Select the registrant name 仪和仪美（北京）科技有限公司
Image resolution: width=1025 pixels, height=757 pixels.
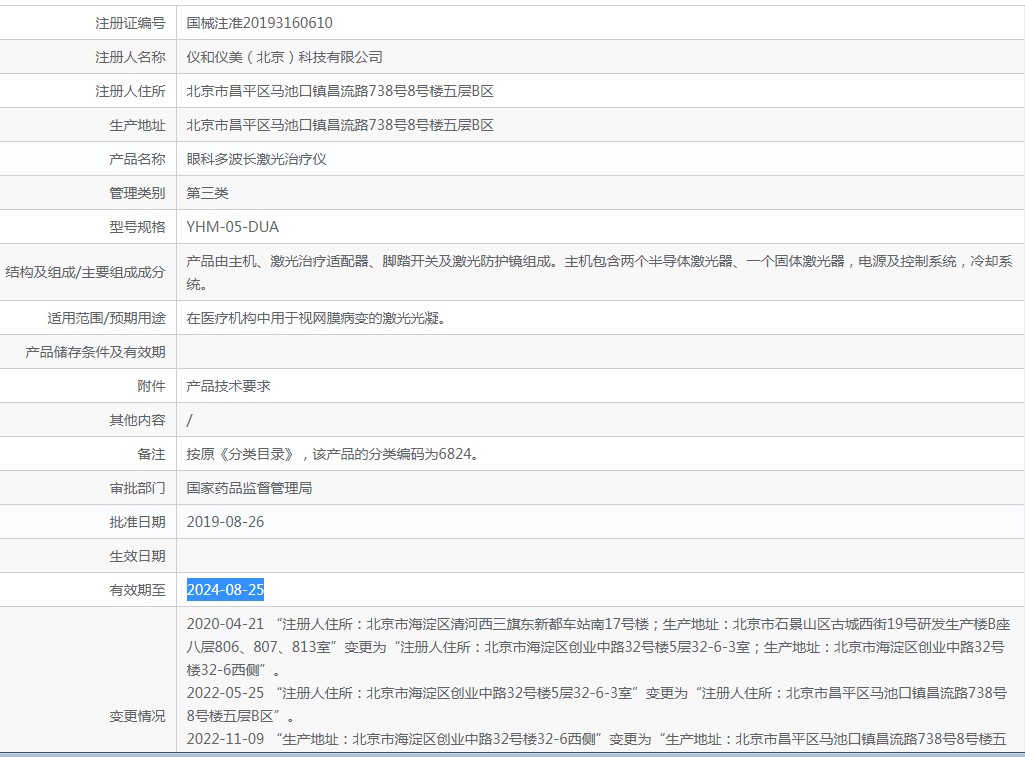coord(284,57)
